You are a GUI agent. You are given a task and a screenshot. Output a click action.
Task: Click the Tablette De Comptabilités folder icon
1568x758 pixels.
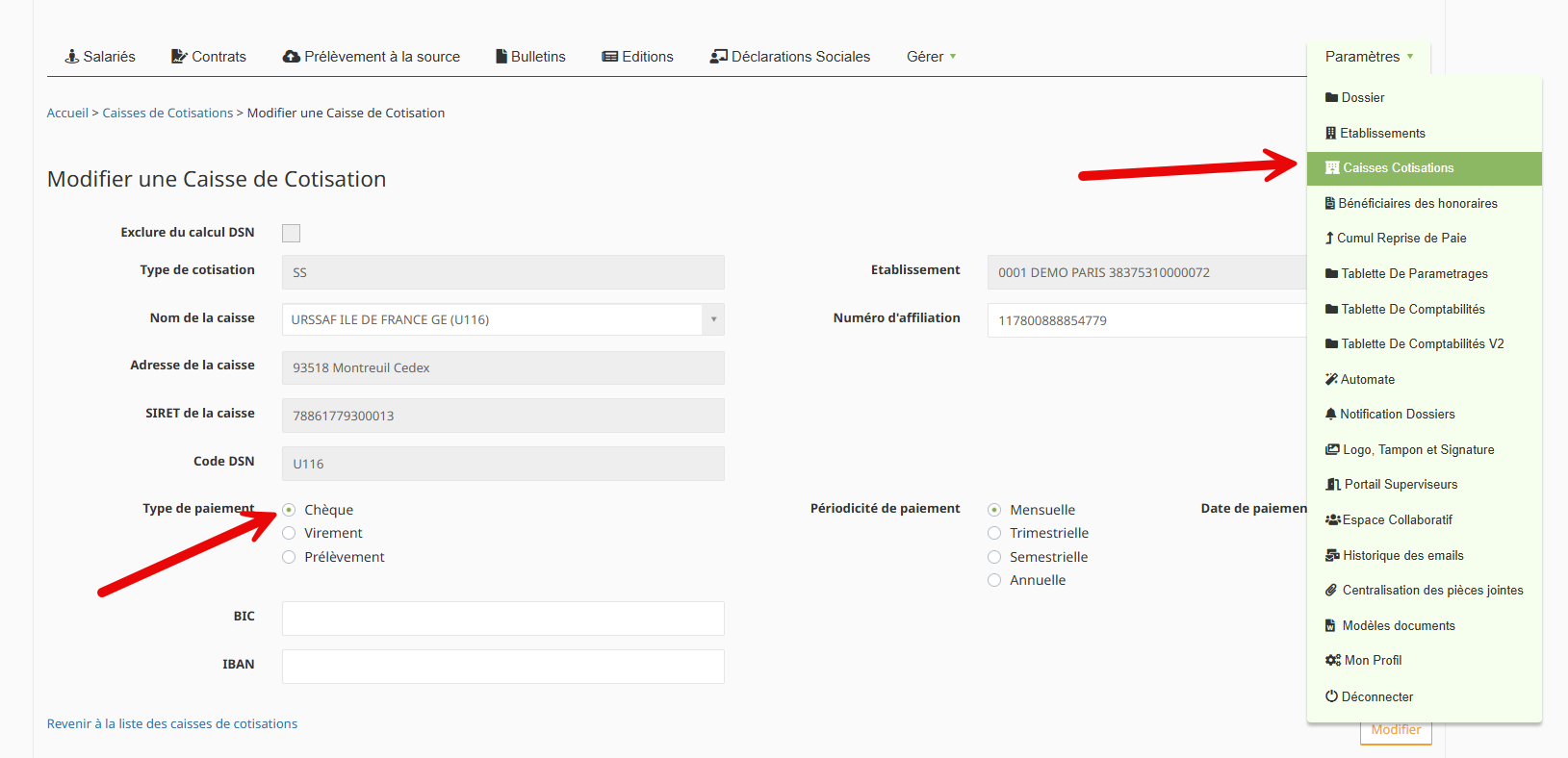coord(1332,309)
